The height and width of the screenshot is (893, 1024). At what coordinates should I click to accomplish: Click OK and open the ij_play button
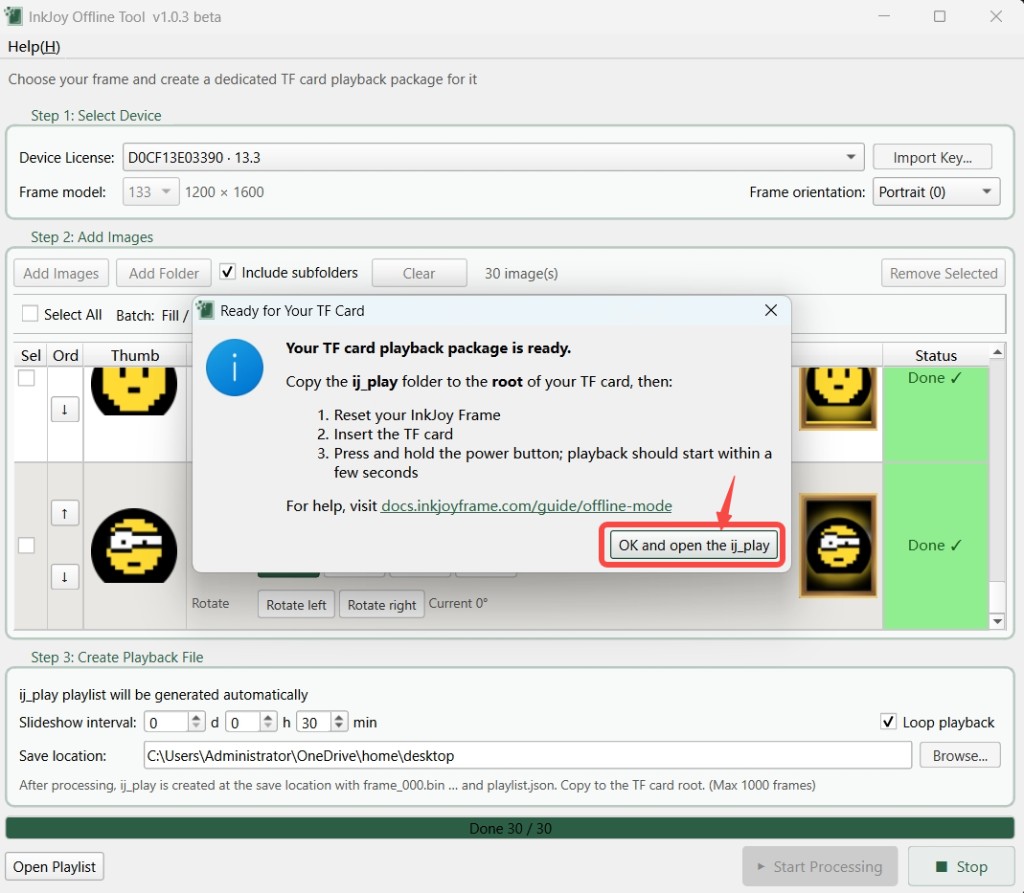pyautogui.click(x=694, y=545)
